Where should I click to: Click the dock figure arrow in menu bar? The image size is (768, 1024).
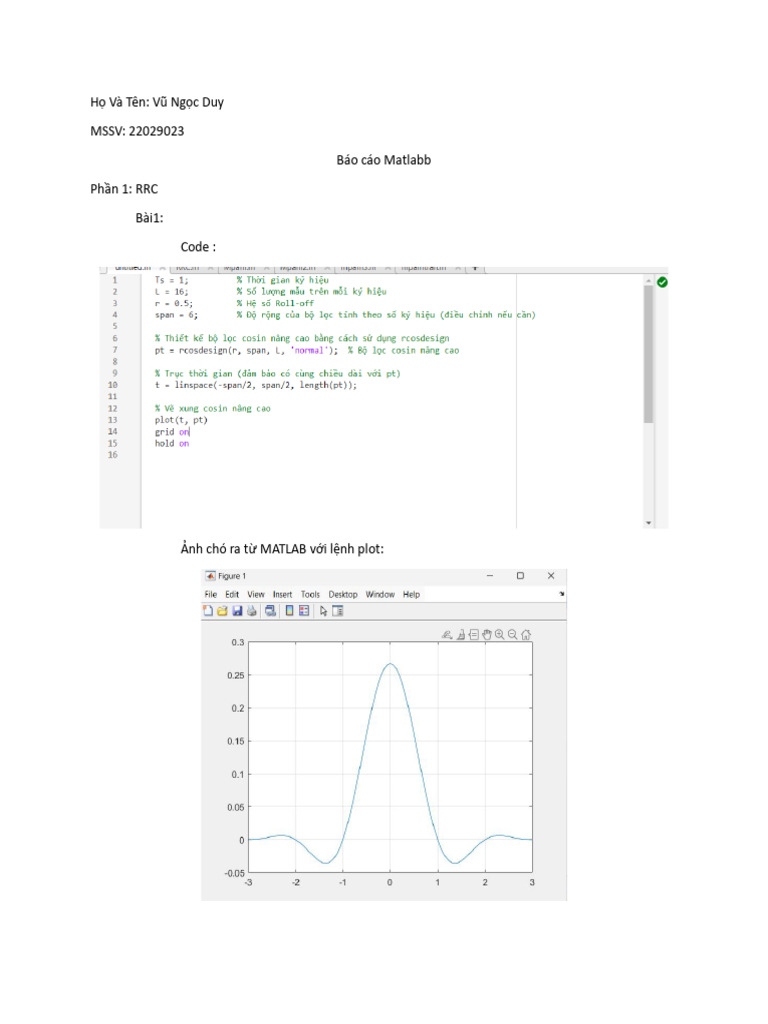pos(562,594)
